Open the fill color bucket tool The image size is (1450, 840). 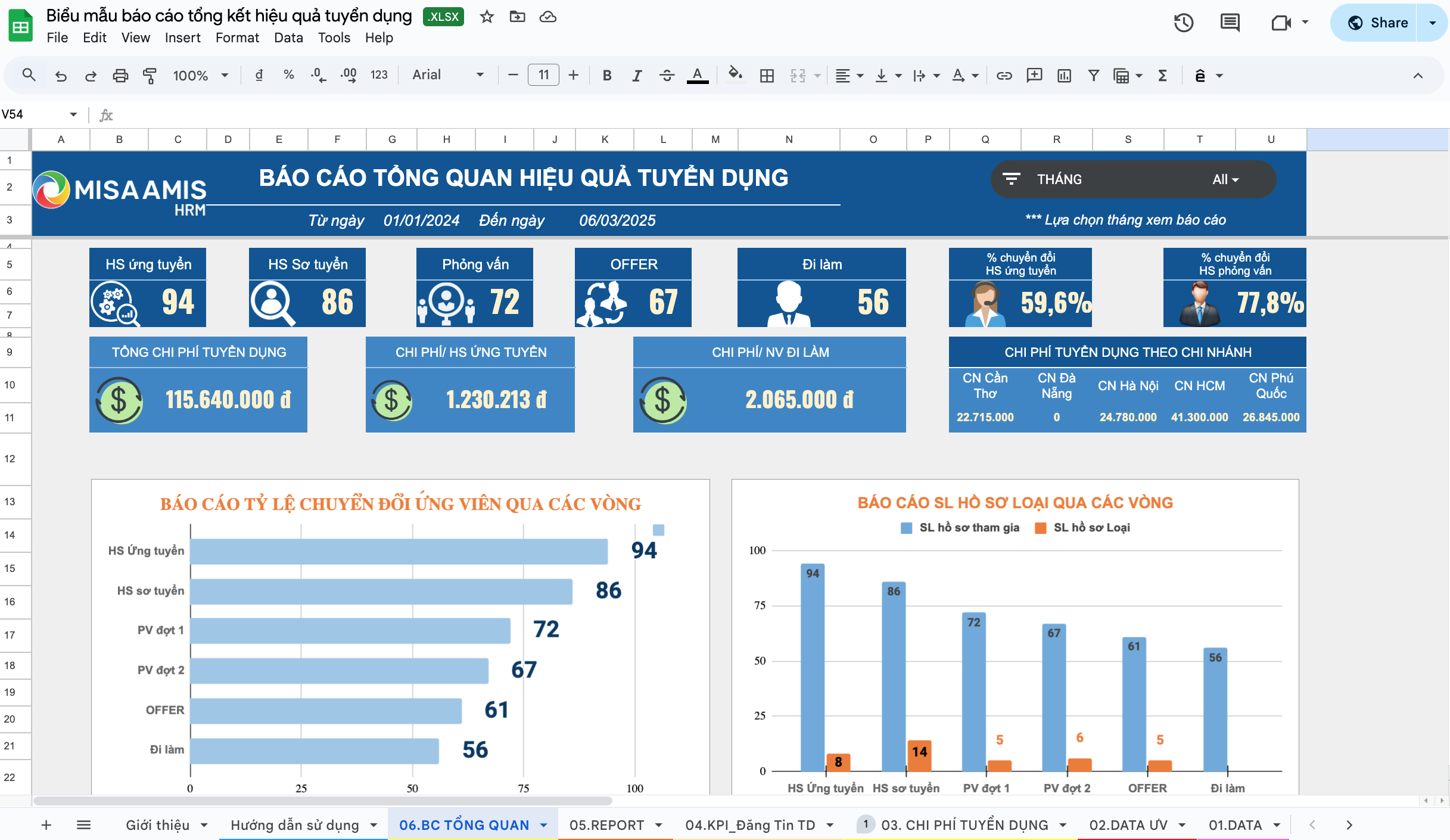click(735, 75)
